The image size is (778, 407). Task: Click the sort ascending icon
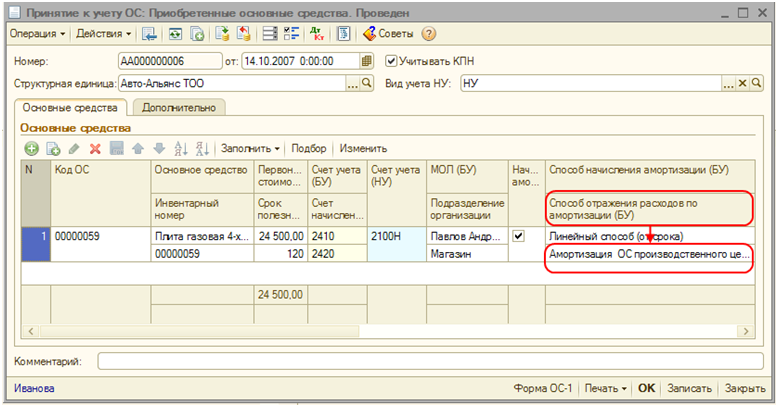tap(181, 148)
